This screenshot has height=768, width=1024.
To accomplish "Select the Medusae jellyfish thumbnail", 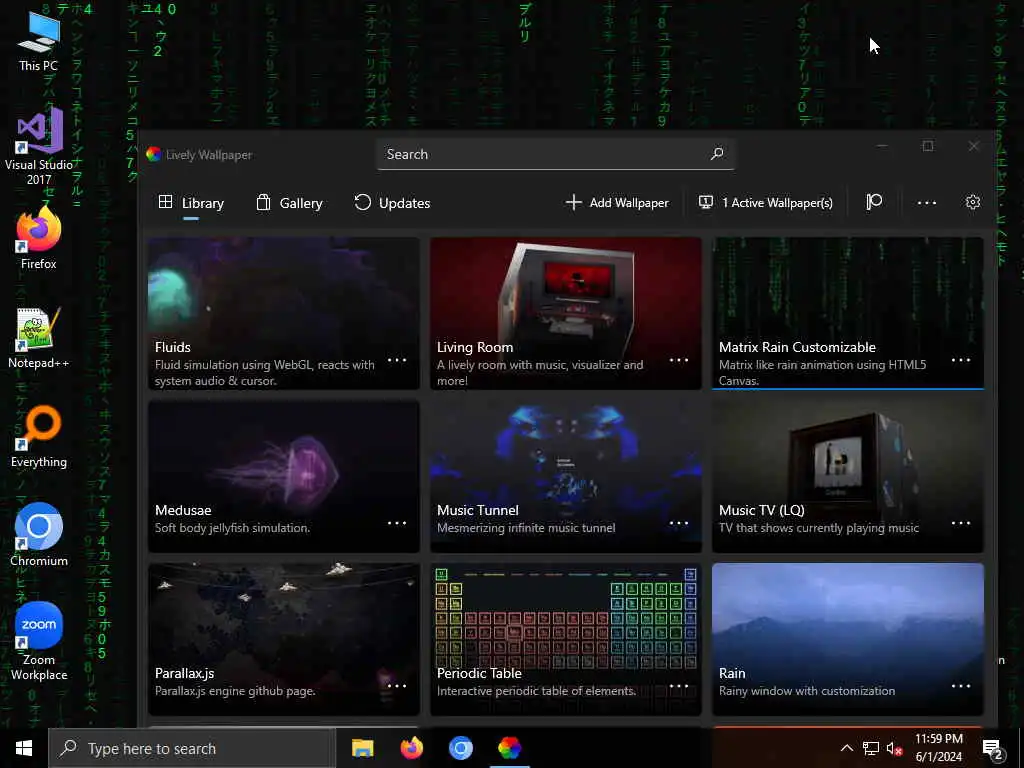I will tap(283, 476).
